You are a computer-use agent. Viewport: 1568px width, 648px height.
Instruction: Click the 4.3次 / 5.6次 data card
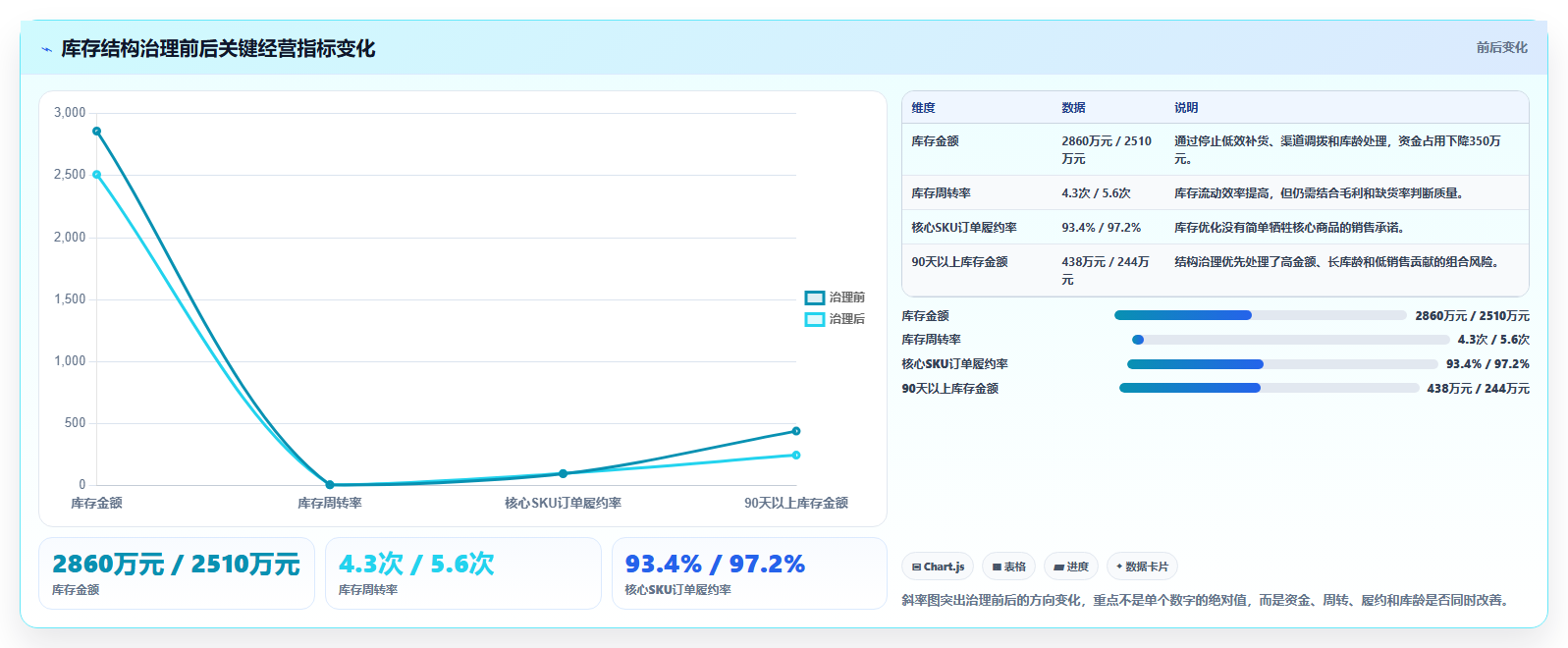tap(463, 573)
